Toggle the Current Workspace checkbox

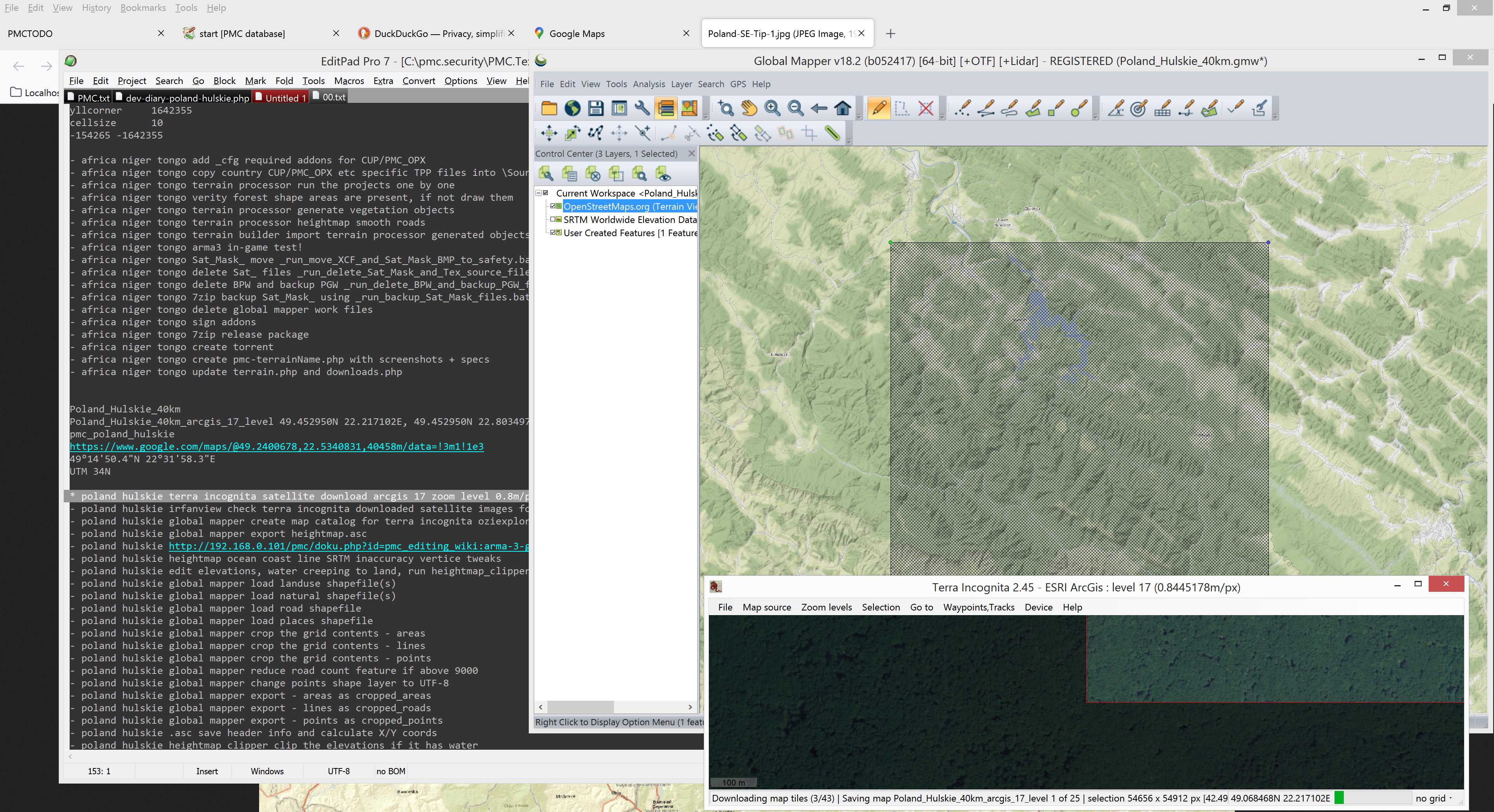546,193
